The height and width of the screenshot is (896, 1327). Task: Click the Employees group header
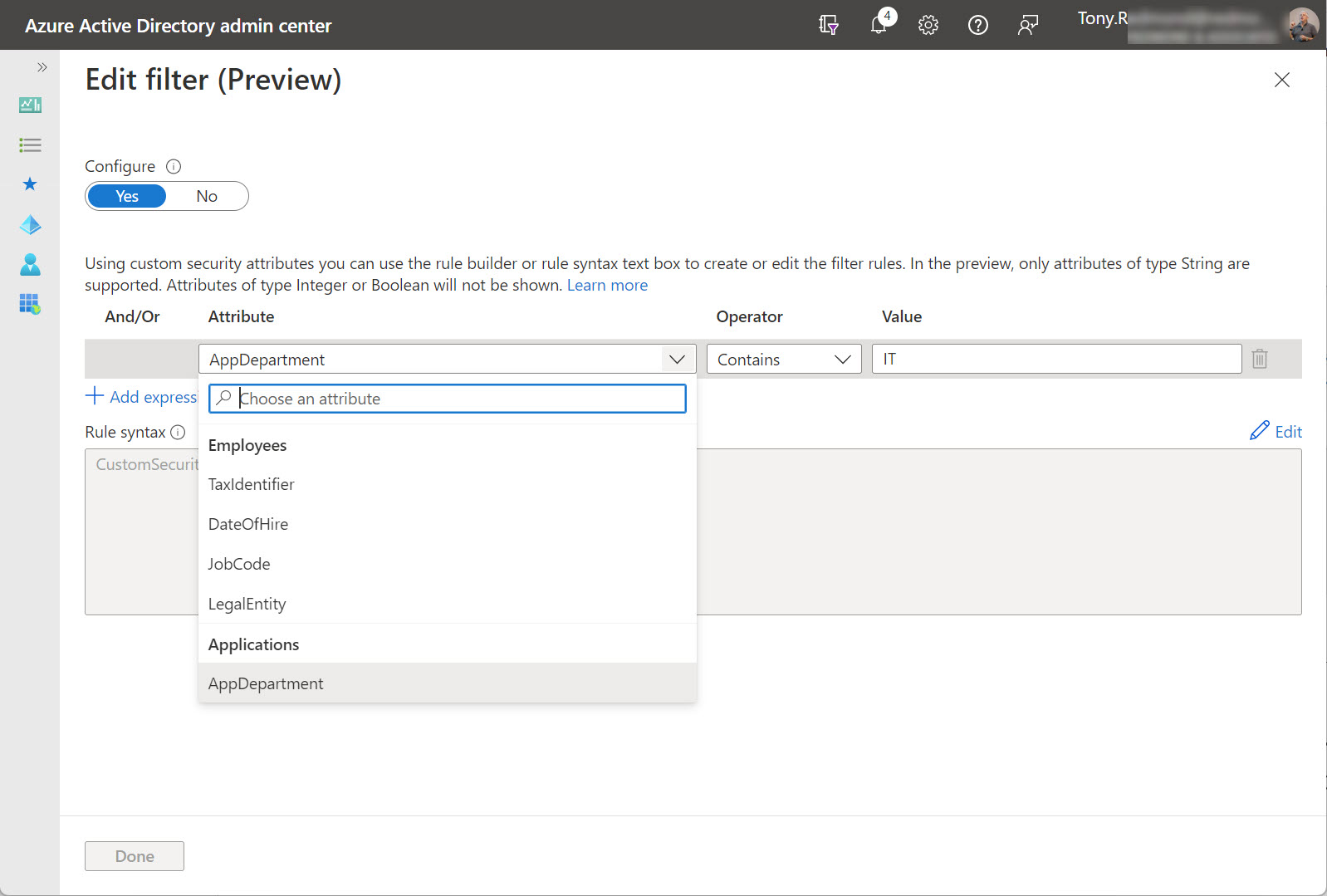click(247, 445)
